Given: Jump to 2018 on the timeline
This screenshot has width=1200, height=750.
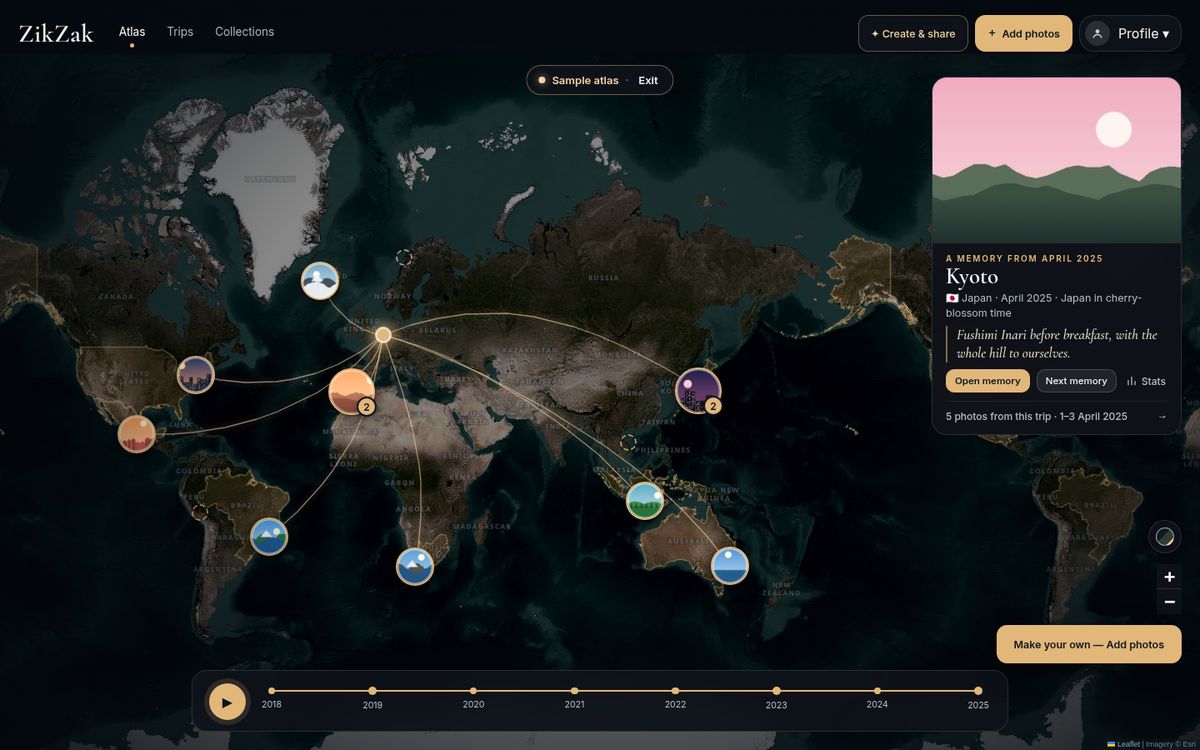Looking at the screenshot, I should (271, 691).
